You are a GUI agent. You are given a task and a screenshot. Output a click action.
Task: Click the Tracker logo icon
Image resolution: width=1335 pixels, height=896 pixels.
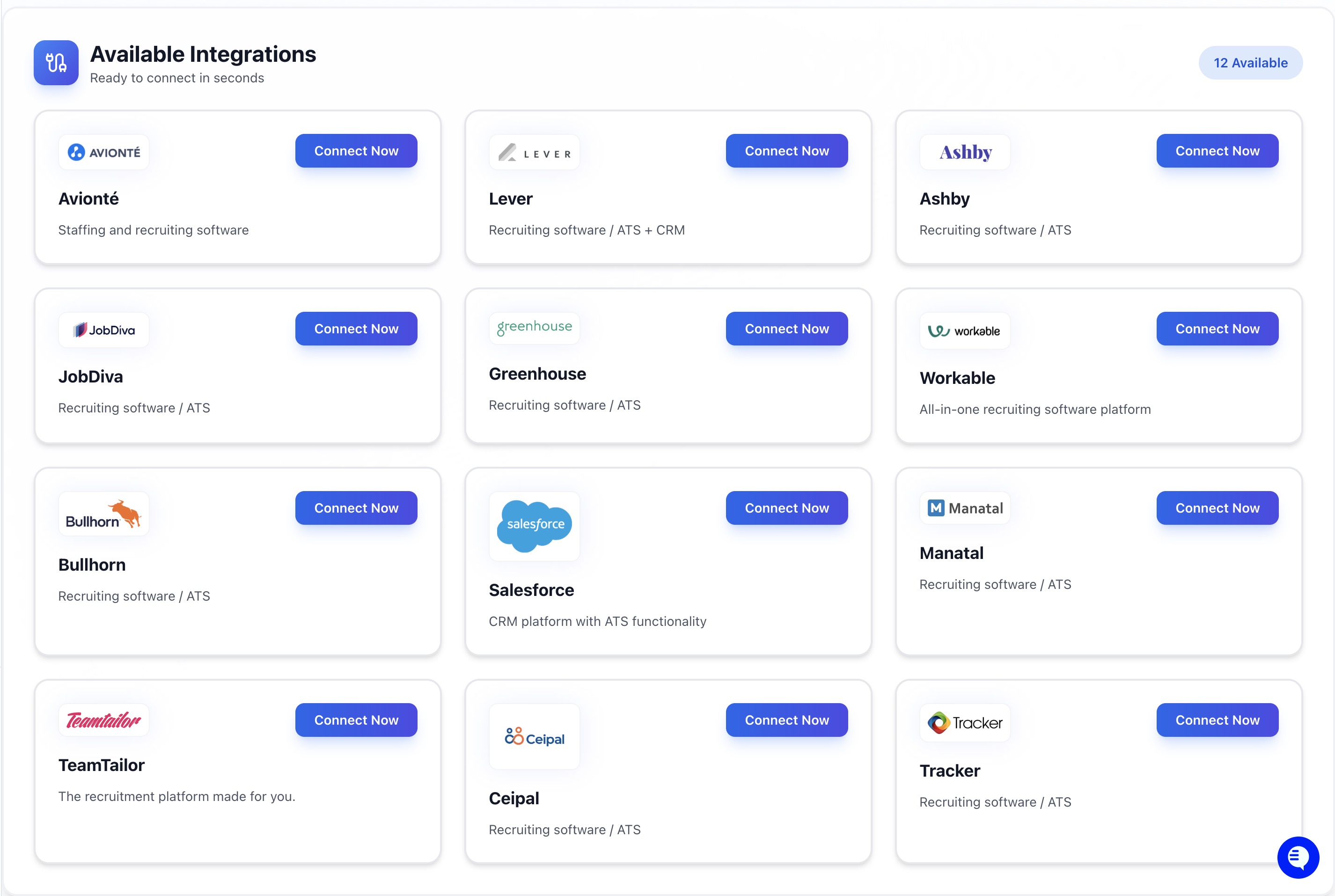(965, 722)
